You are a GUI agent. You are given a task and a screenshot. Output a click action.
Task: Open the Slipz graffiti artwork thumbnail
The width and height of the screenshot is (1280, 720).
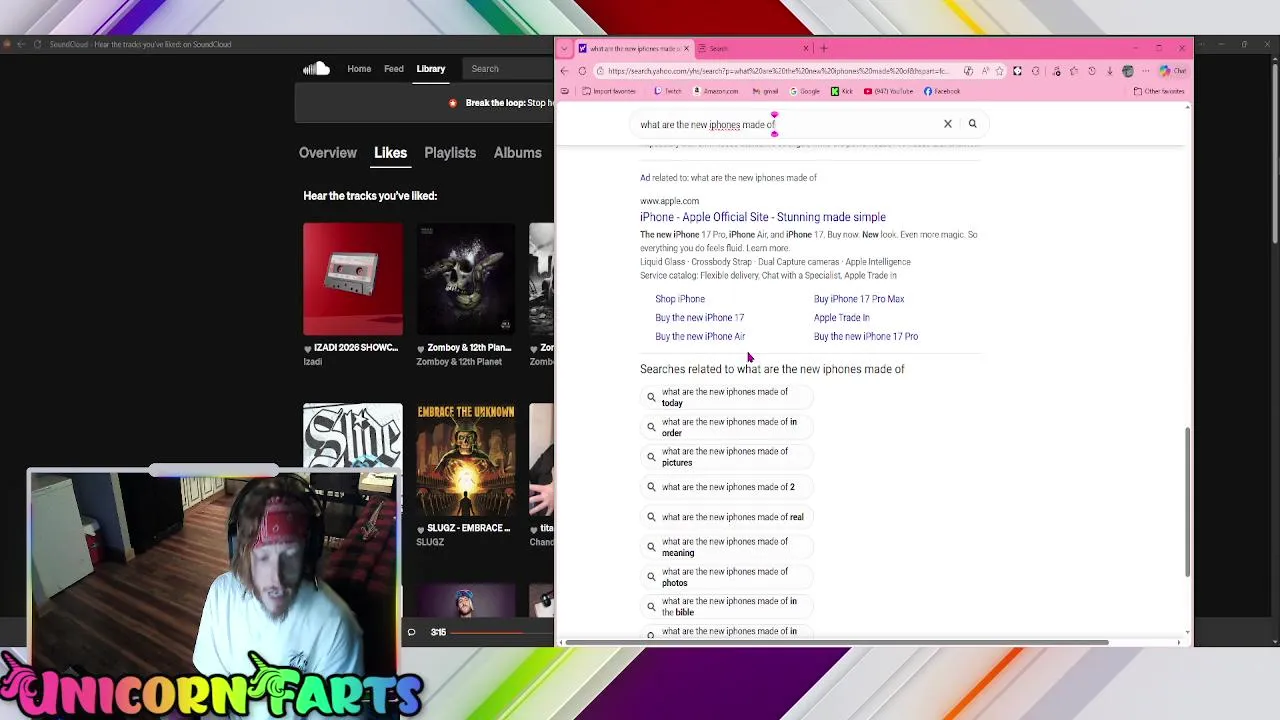point(353,437)
